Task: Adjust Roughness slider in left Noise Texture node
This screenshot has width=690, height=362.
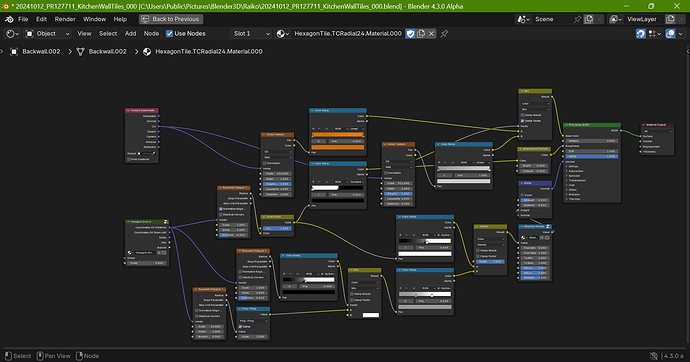Action: pyautogui.click(x=277, y=184)
